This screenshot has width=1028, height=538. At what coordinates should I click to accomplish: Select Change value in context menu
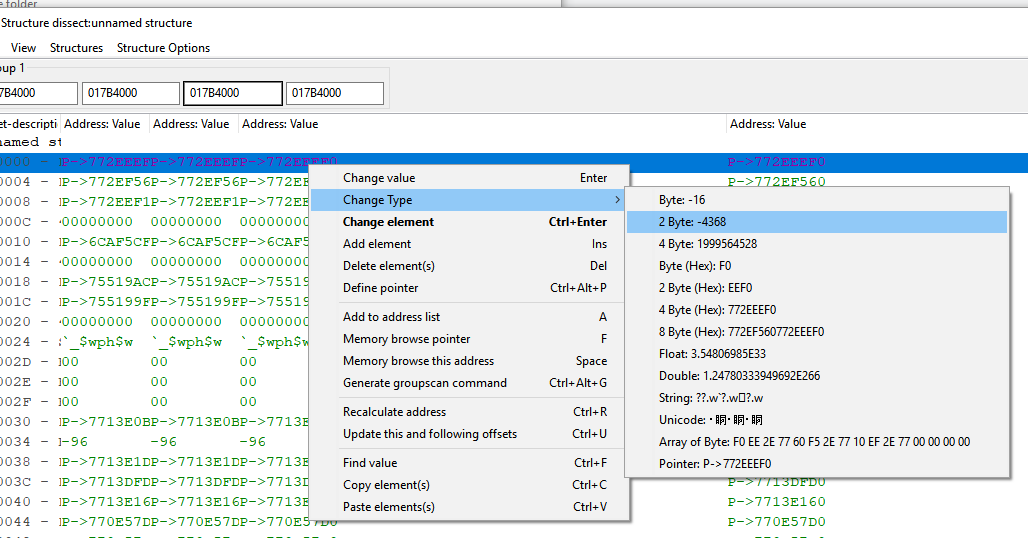[378, 178]
